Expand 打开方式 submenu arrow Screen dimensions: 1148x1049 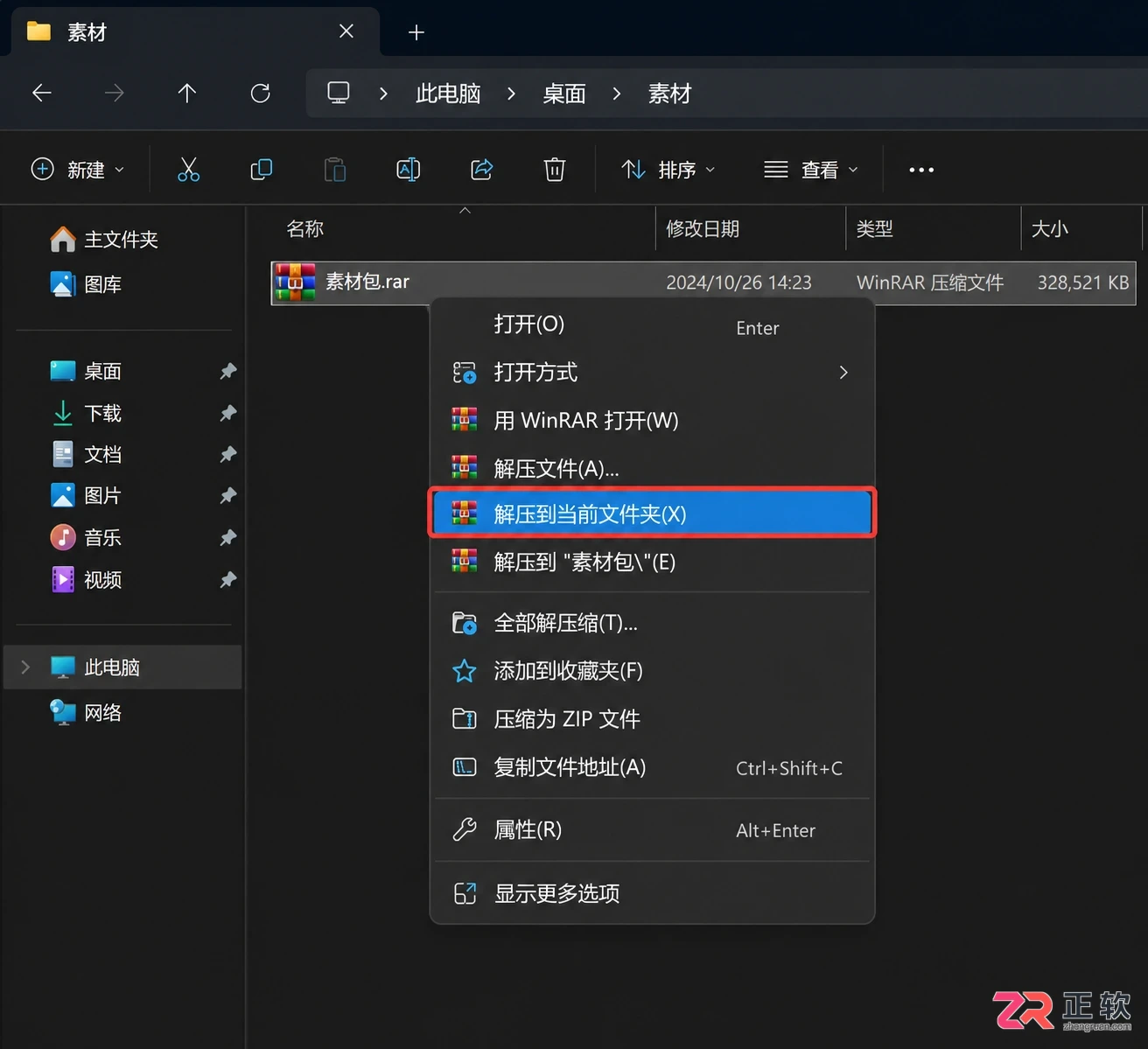click(843, 373)
